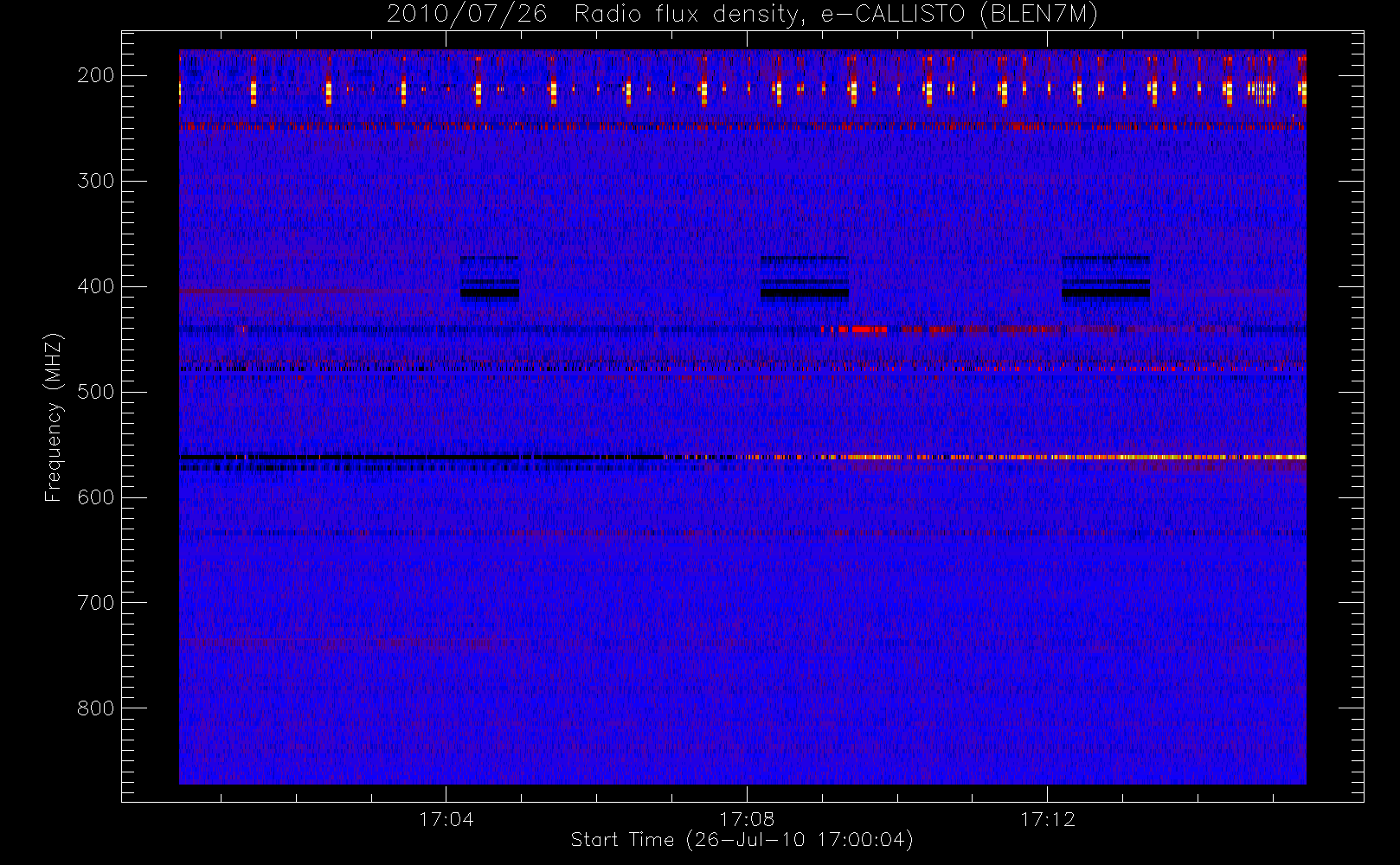Viewport: 1400px width, 865px height.
Task: Click the red burst segment near 440 MHz
Action: pyautogui.click(x=870, y=329)
